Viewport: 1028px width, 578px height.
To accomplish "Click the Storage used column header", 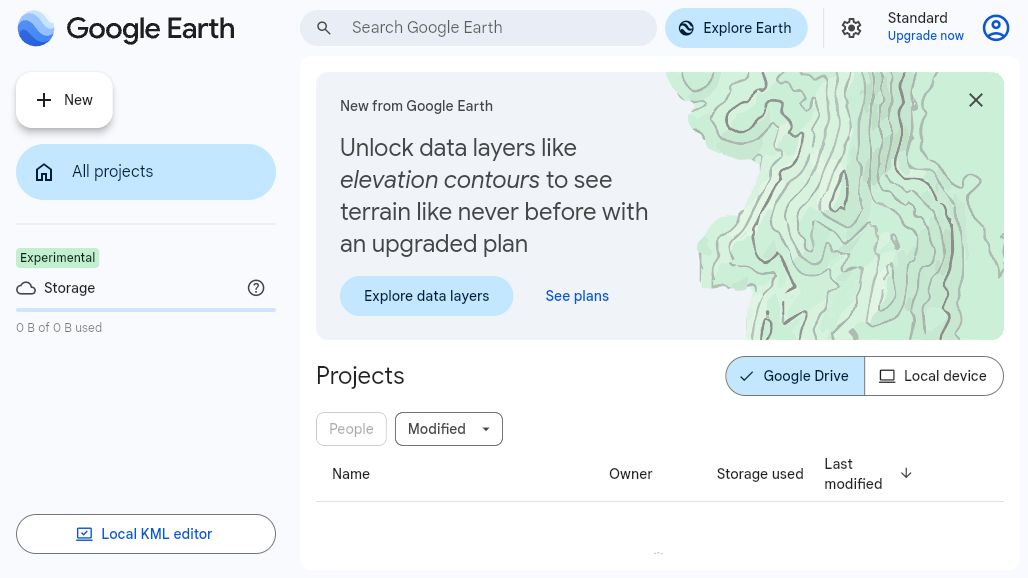I will click(760, 474).
